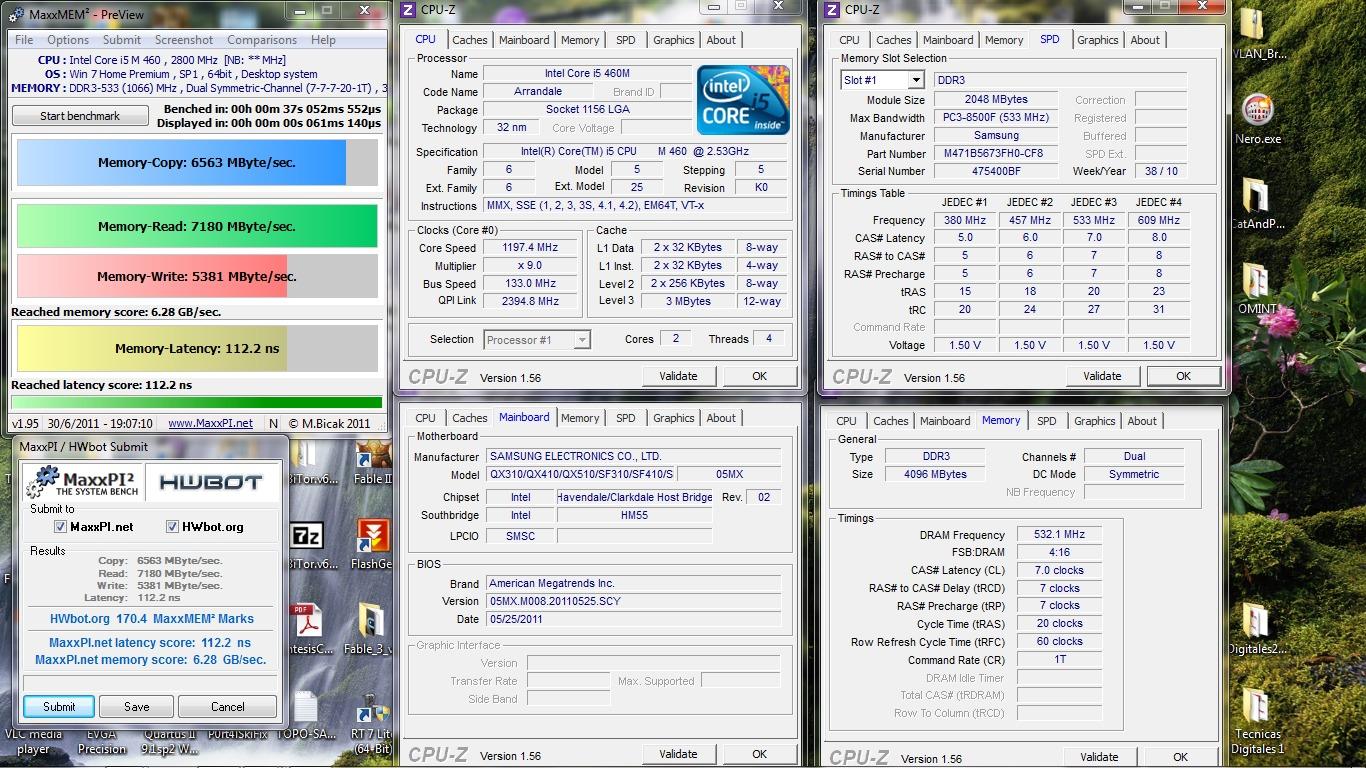The height and width of the screenshot is (768, 1366).
Task: Uncheck the HWbot.org submit checkbox
Action: pyautogui.click(x=172, y=527)
